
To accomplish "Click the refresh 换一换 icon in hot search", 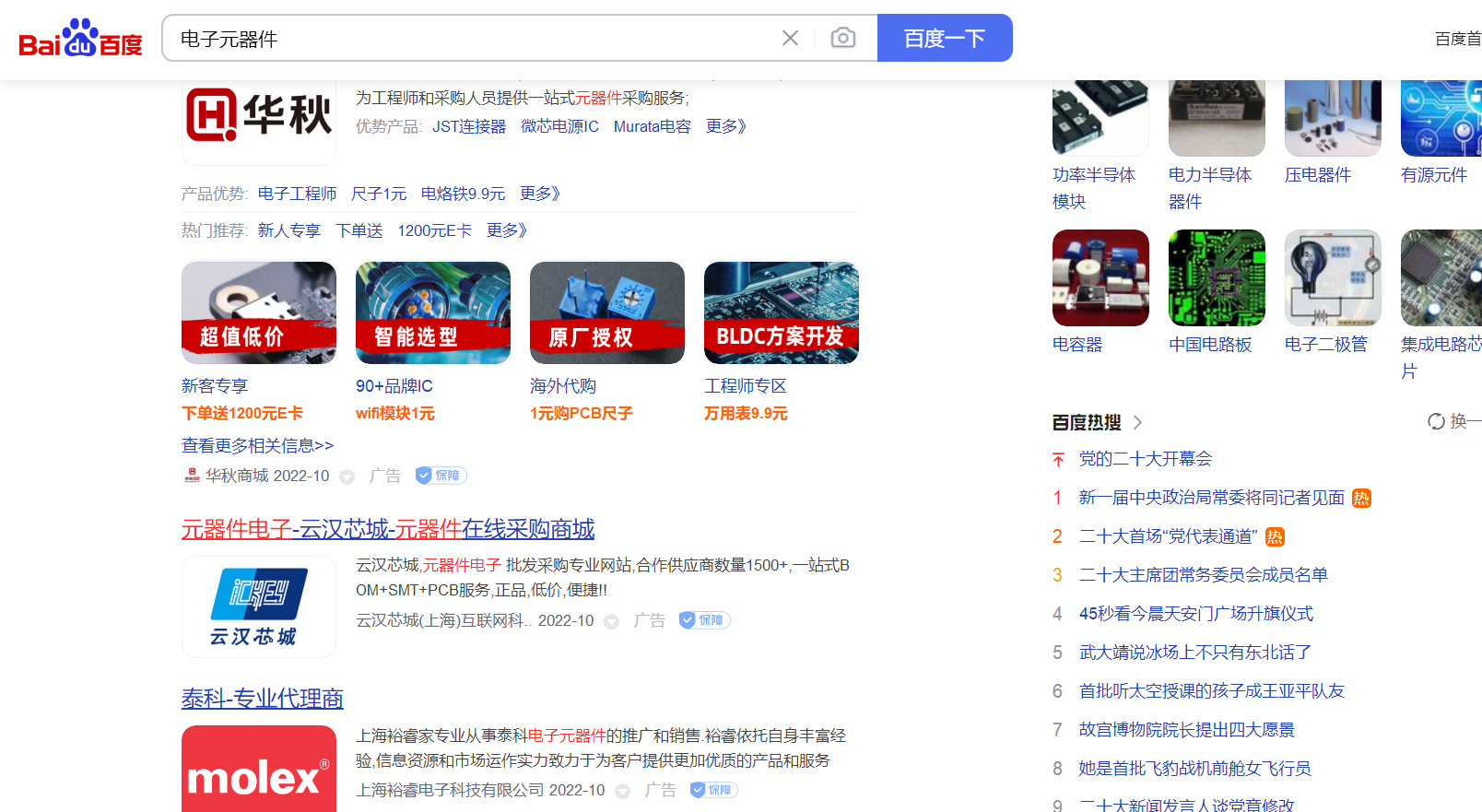I will pyautogui.click(x=1435, y=421).
